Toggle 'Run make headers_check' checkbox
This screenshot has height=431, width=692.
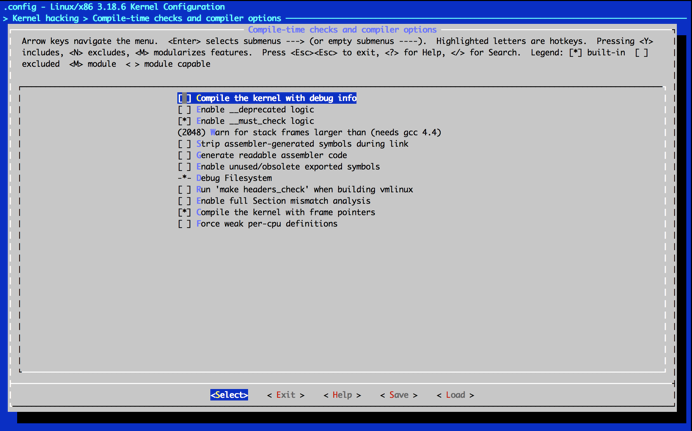coord(184,190)
